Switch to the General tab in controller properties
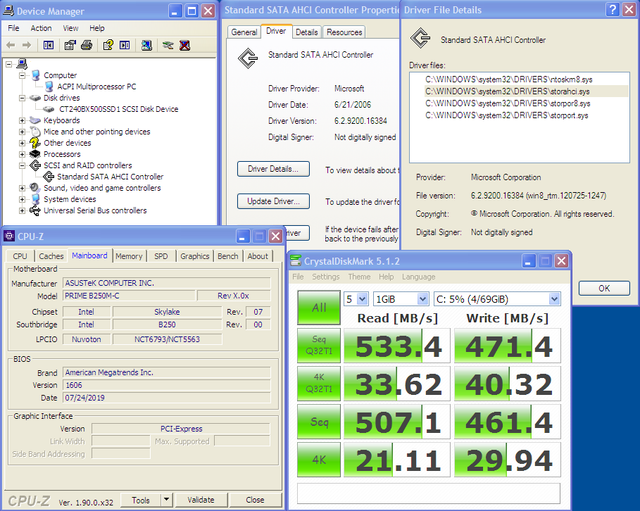The height and width of the screenshot is (511, 640). [244, 32]
